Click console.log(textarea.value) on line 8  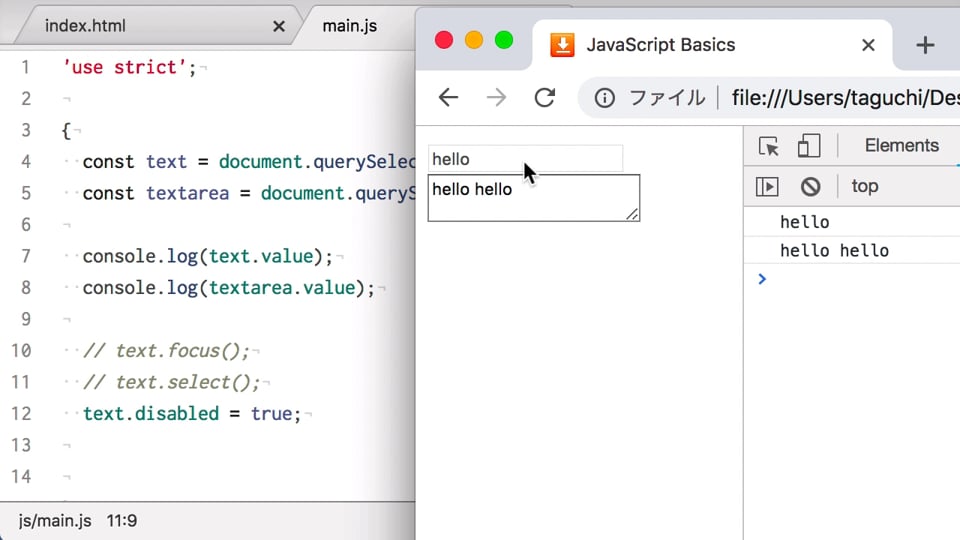228,288
